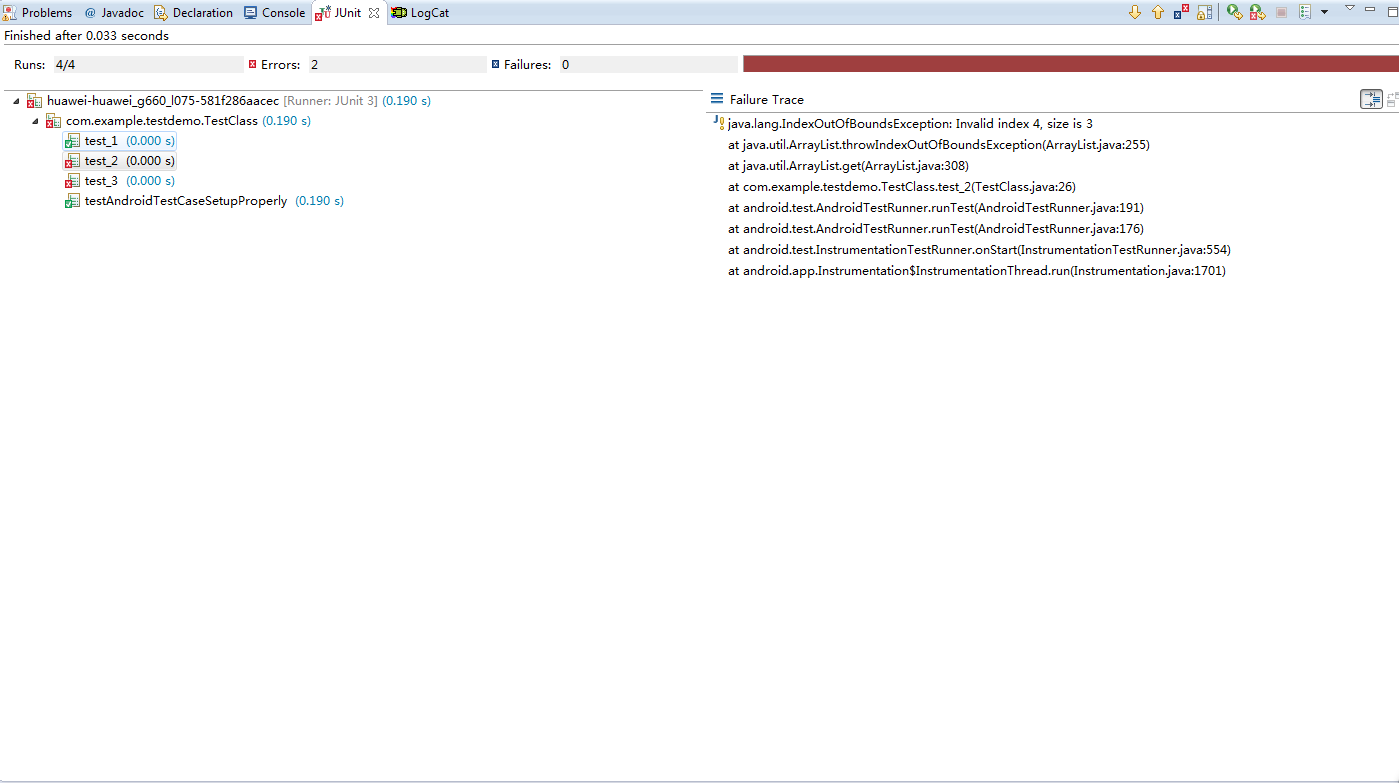
Task: Click the Failure Trace header icon
Action: tap(717, 99)
